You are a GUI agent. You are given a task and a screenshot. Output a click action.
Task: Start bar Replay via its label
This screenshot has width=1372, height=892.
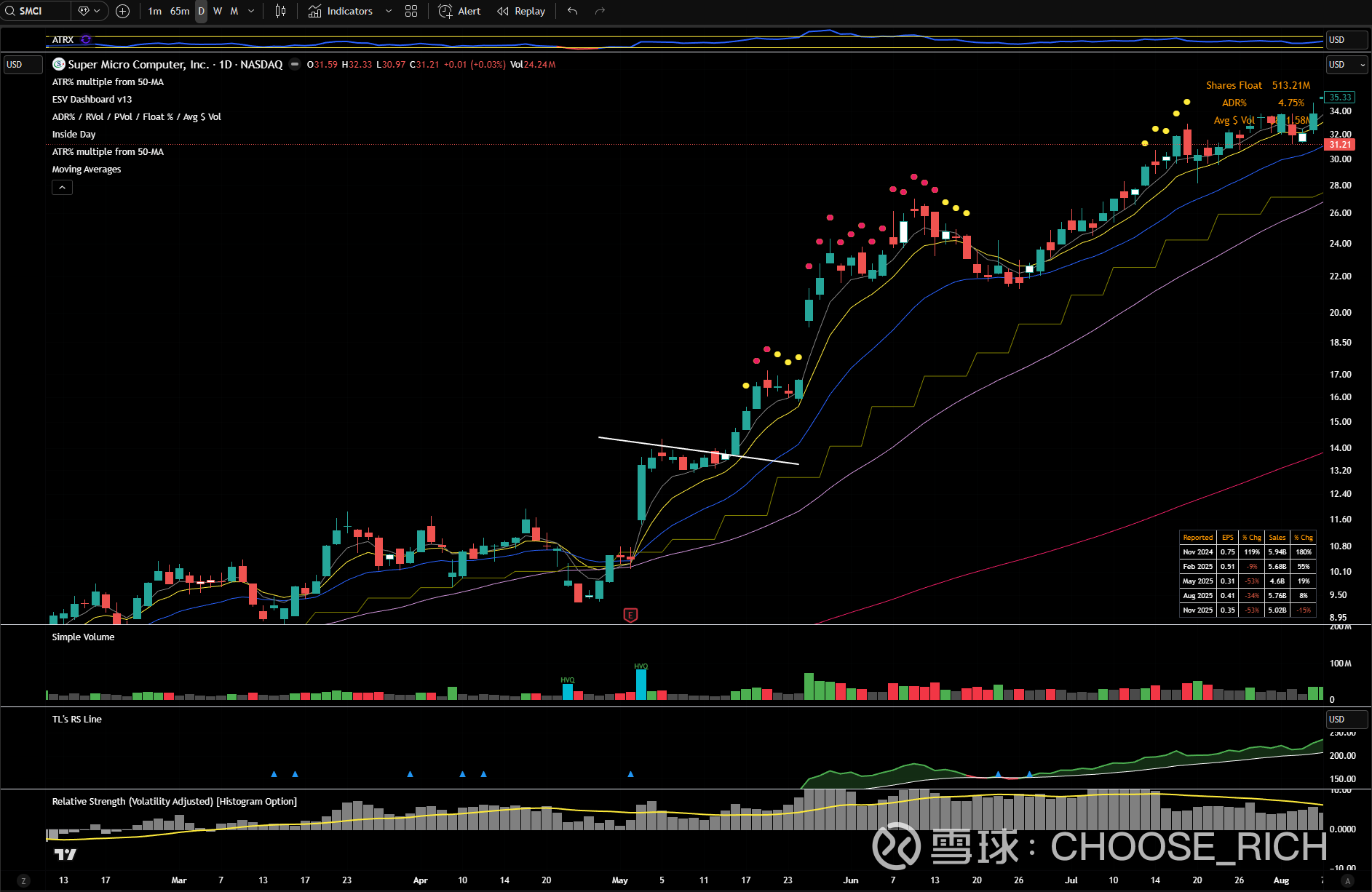(x=530, y=11)
